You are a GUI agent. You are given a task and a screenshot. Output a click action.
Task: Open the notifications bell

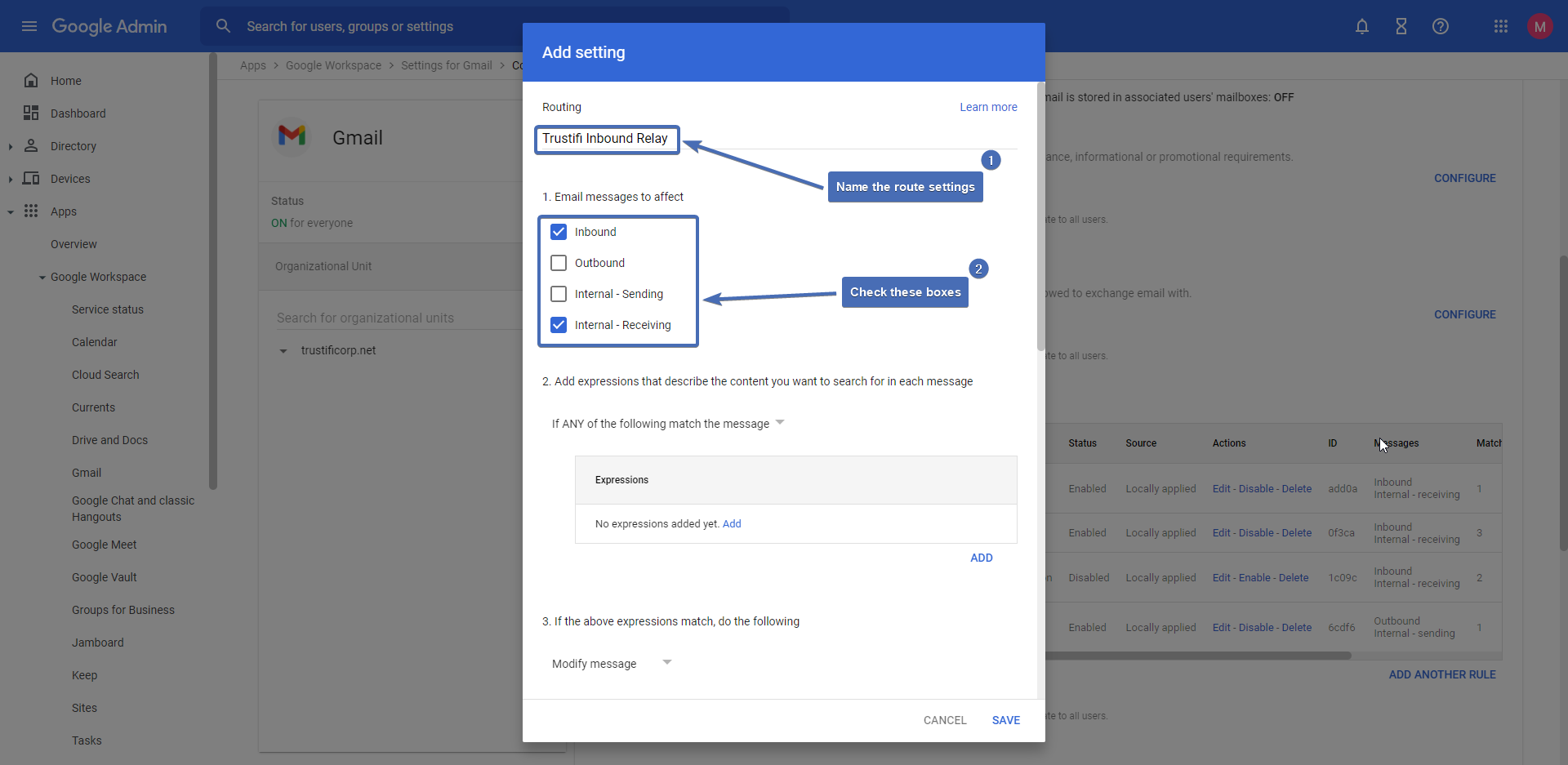pyautogui.click(x=1362, y=26)
